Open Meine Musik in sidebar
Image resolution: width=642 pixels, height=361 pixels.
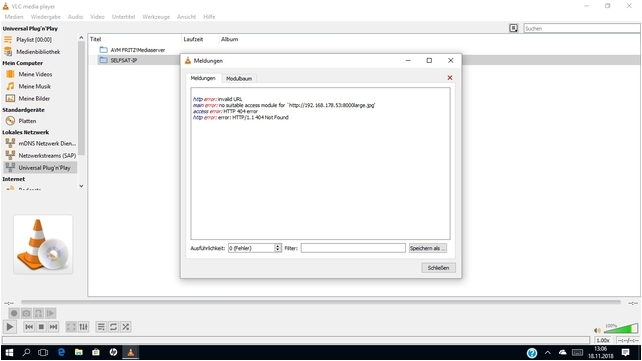click(39, 86)
